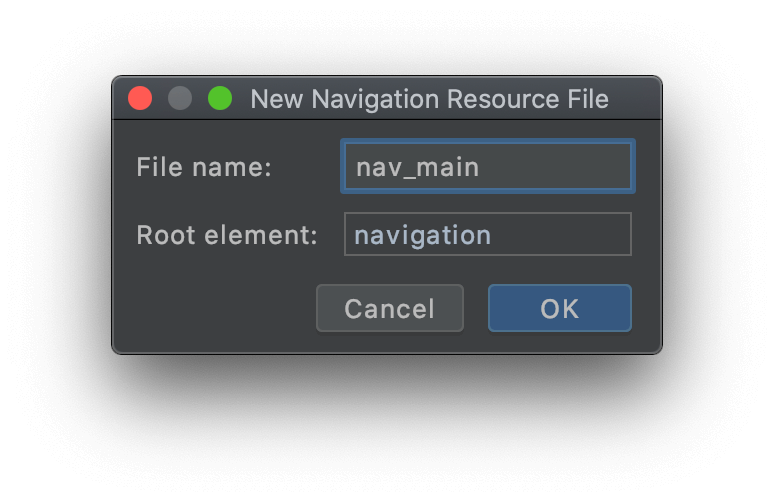Place cursor in the navigation text
Viewport: 774px width, 502px height.
pyautogui.click(x=423, y=235)
